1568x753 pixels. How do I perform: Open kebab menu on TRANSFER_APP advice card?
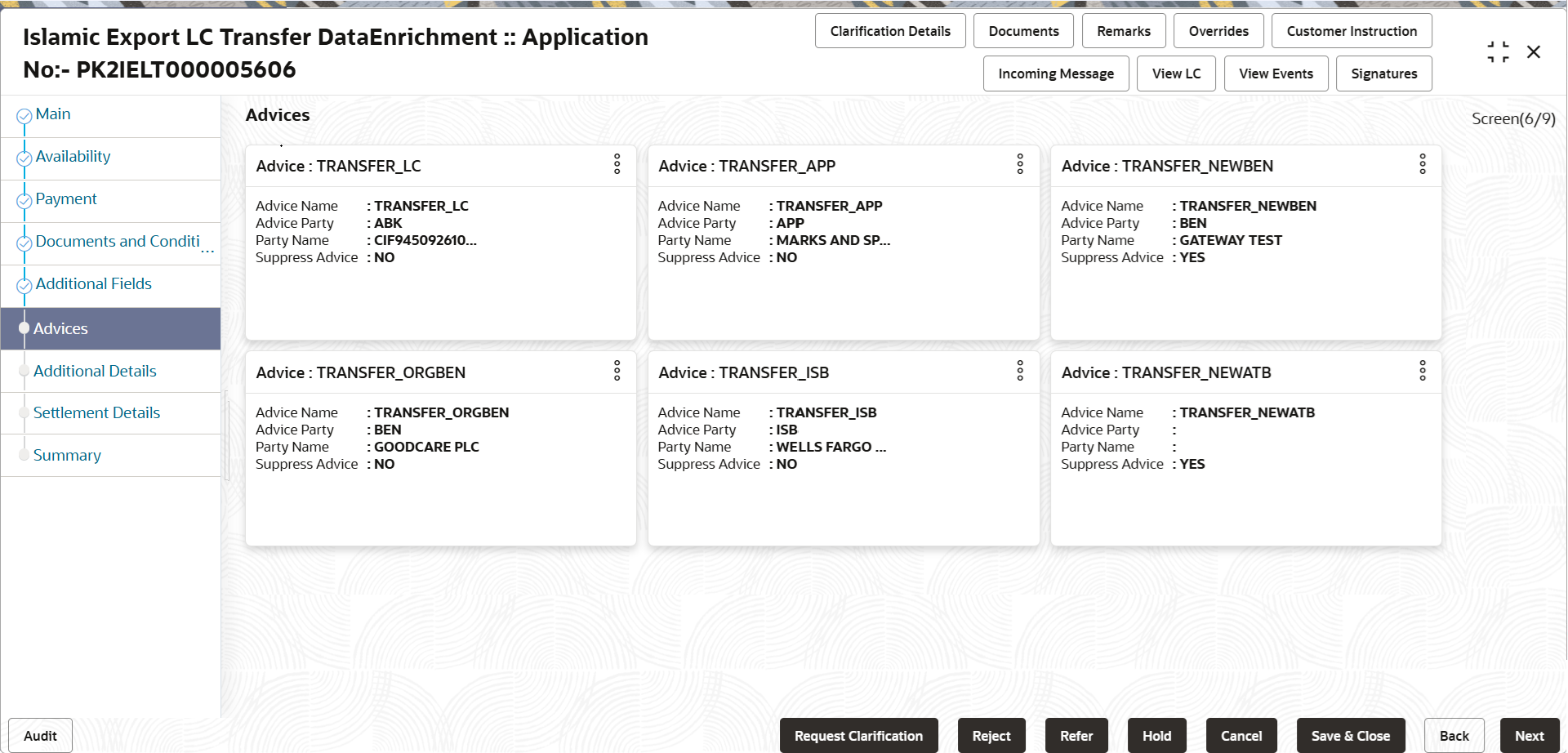1020,164
